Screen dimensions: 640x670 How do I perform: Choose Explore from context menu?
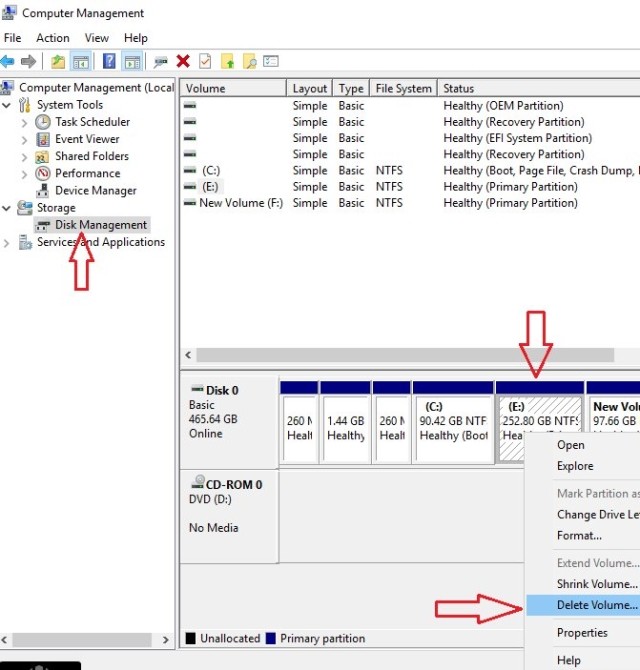click(583, 466)
